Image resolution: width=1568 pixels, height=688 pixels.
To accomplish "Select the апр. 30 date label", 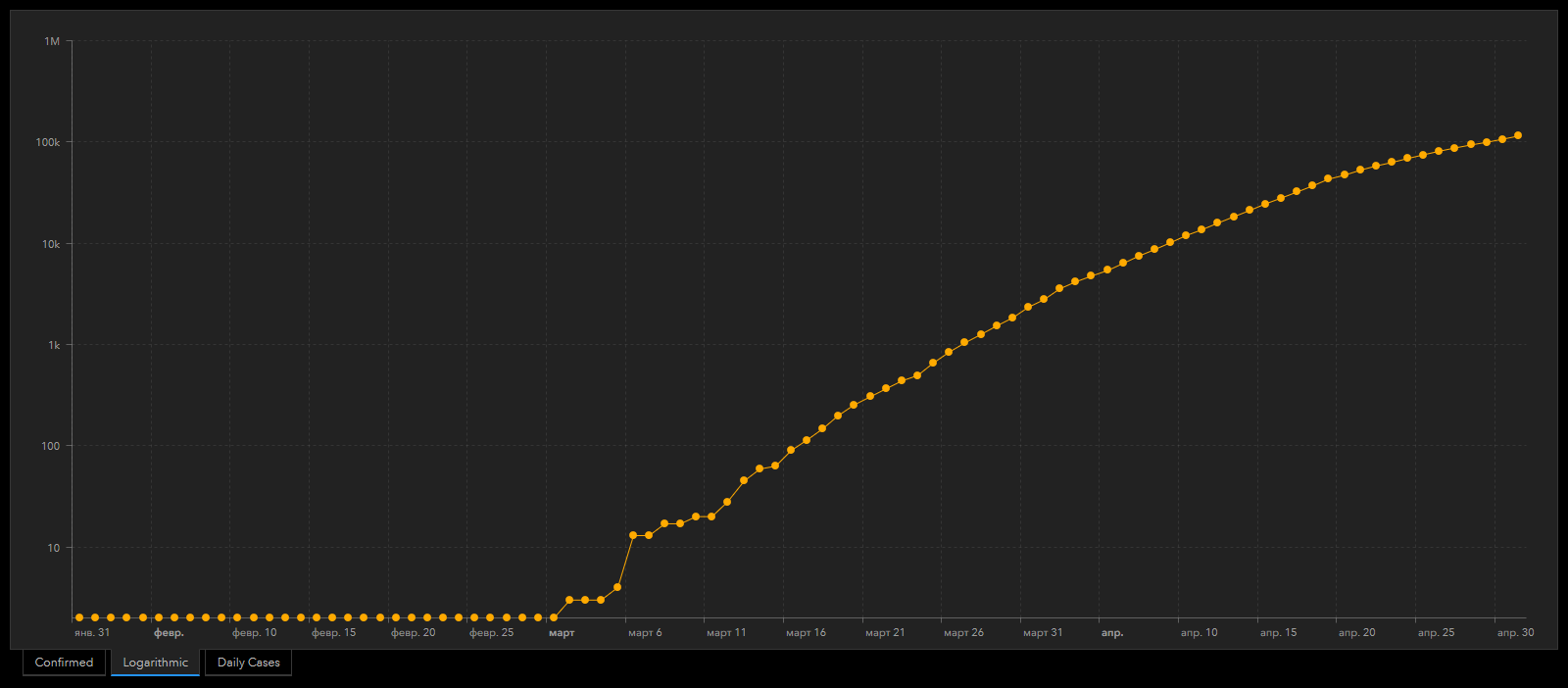I will pyautogui.click(x=1515, y=633).
